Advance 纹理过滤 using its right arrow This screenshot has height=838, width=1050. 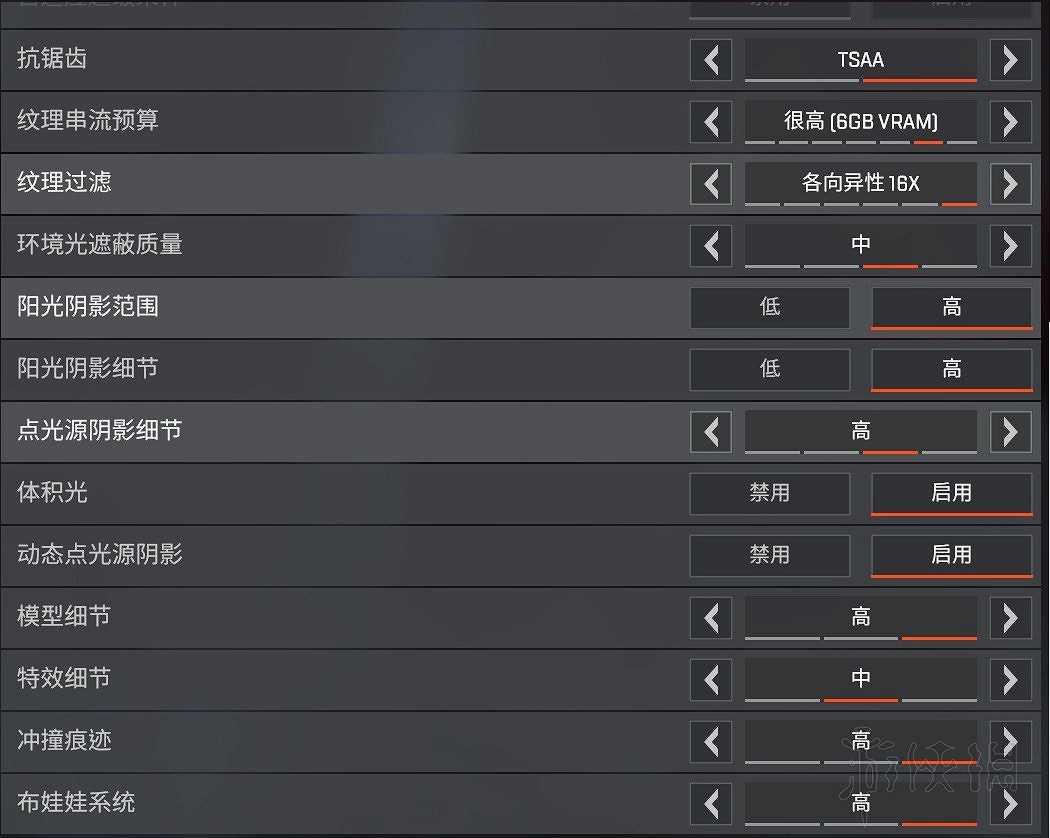click(1011, 184)
